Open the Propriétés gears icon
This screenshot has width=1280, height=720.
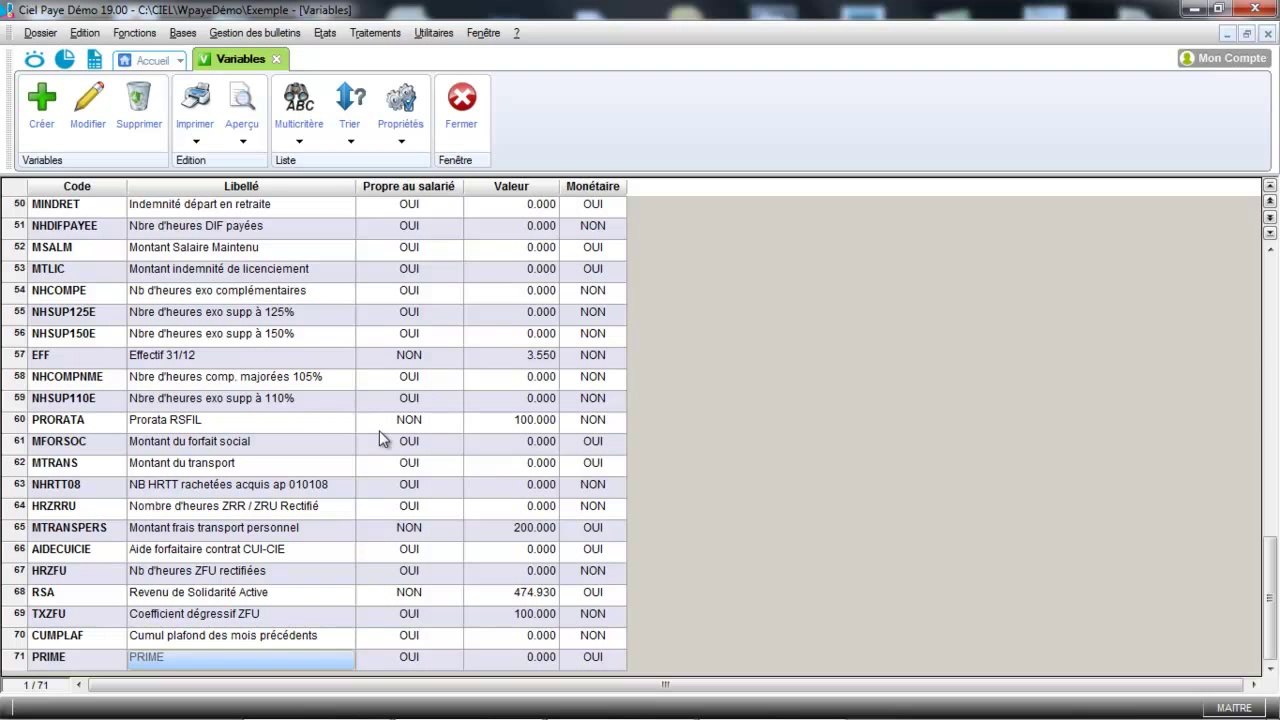[x=401, y=97]
